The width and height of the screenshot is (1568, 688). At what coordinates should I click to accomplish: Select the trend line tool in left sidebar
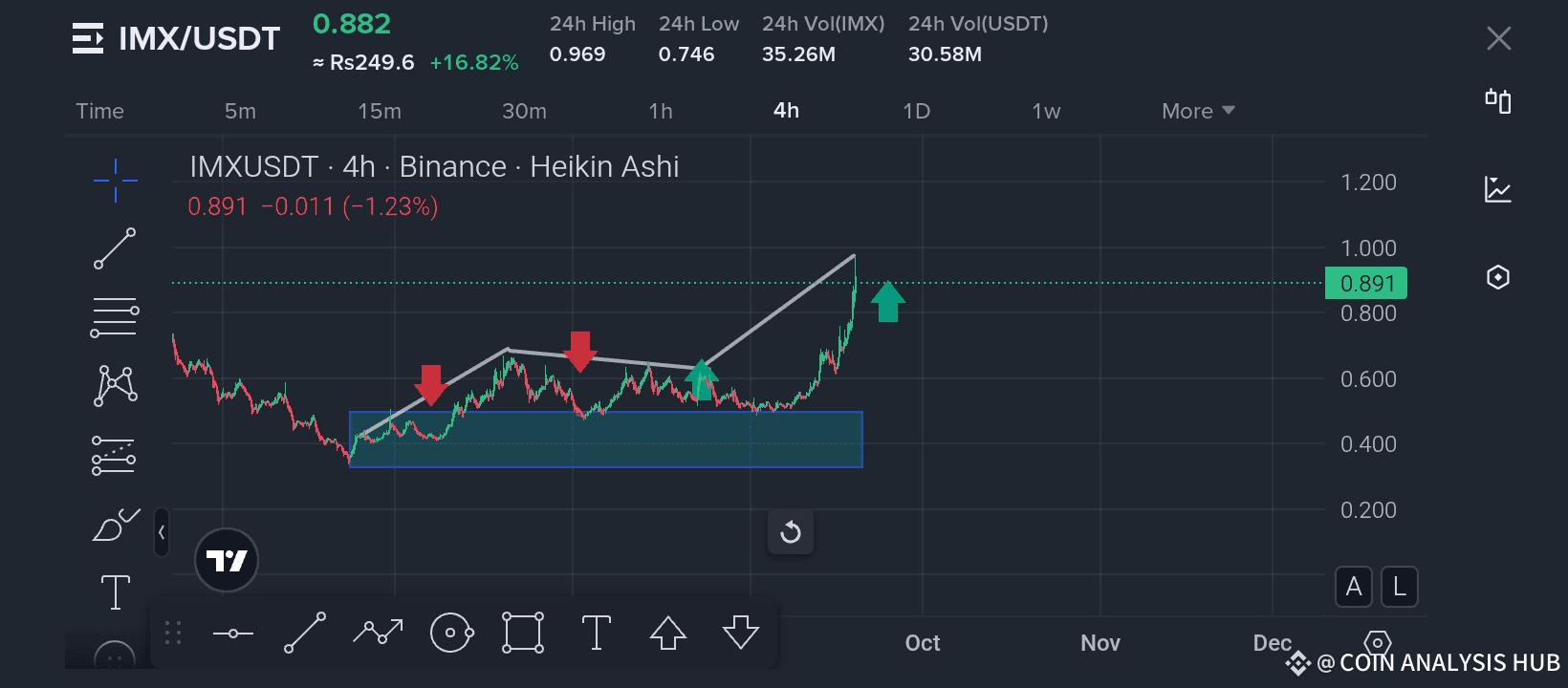115,248
